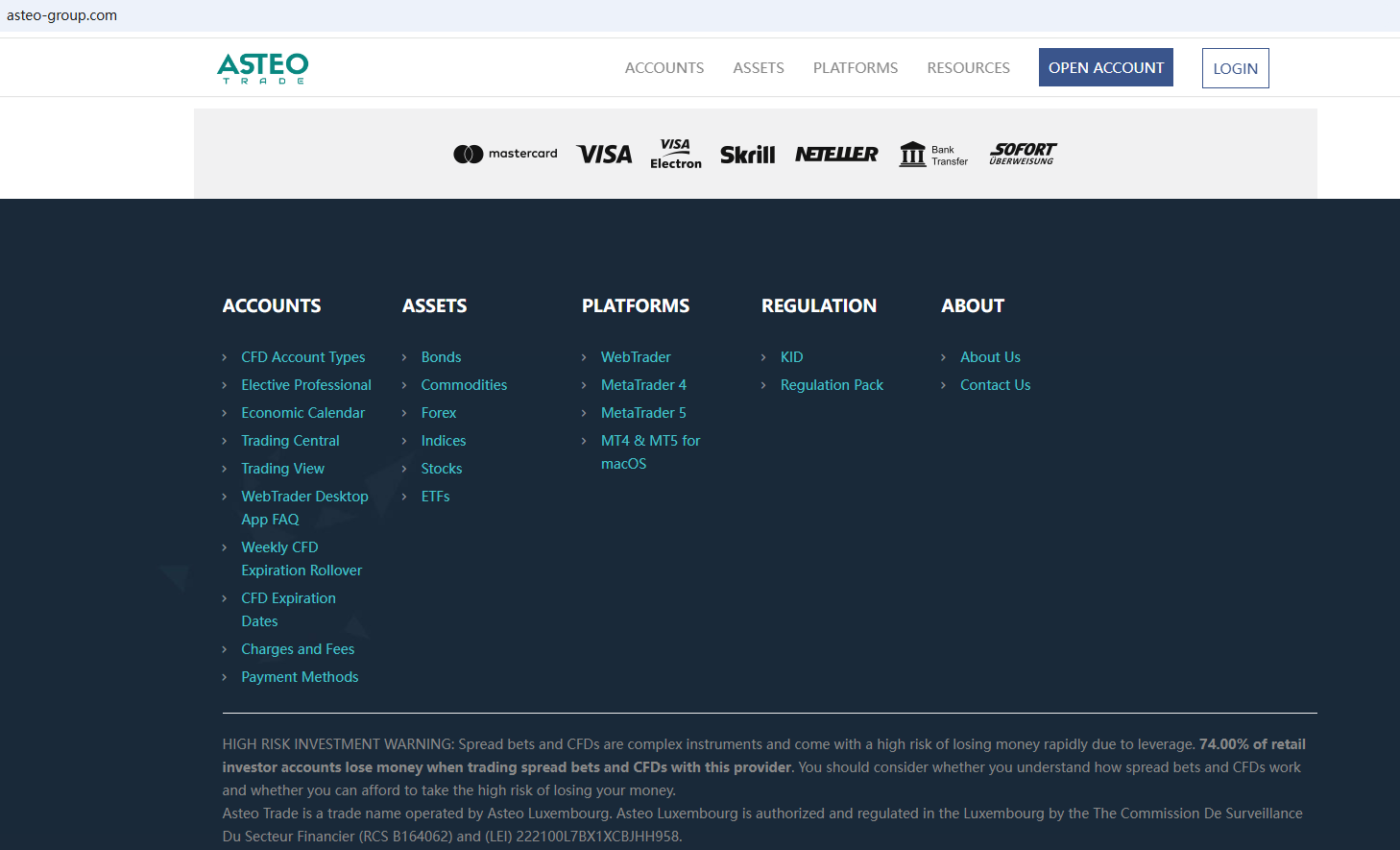Screen dimensions: 1400x850
Task: Open the Assets menu in the header
Action: click(759, 68)
